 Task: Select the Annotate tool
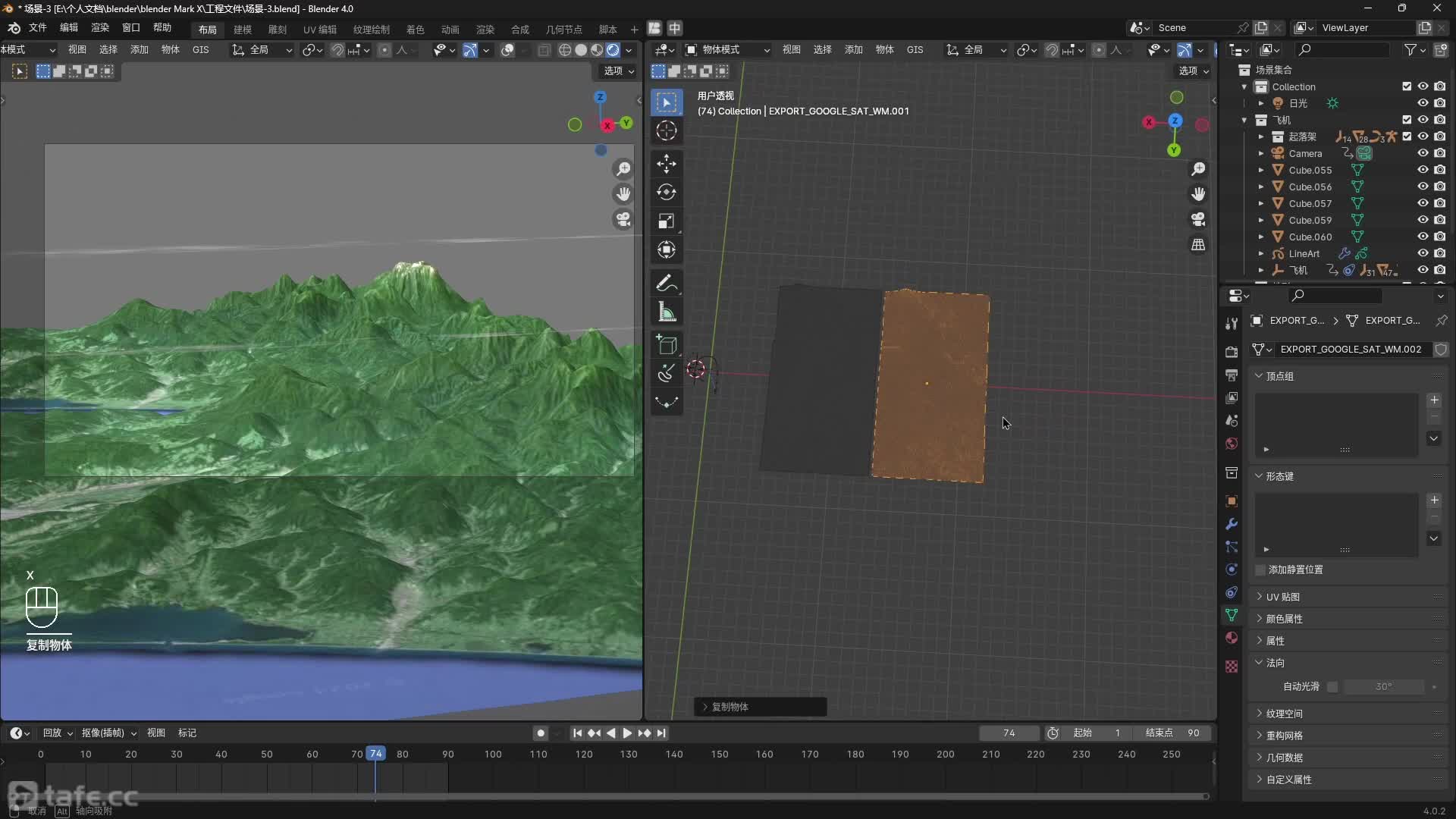[667, 284]
